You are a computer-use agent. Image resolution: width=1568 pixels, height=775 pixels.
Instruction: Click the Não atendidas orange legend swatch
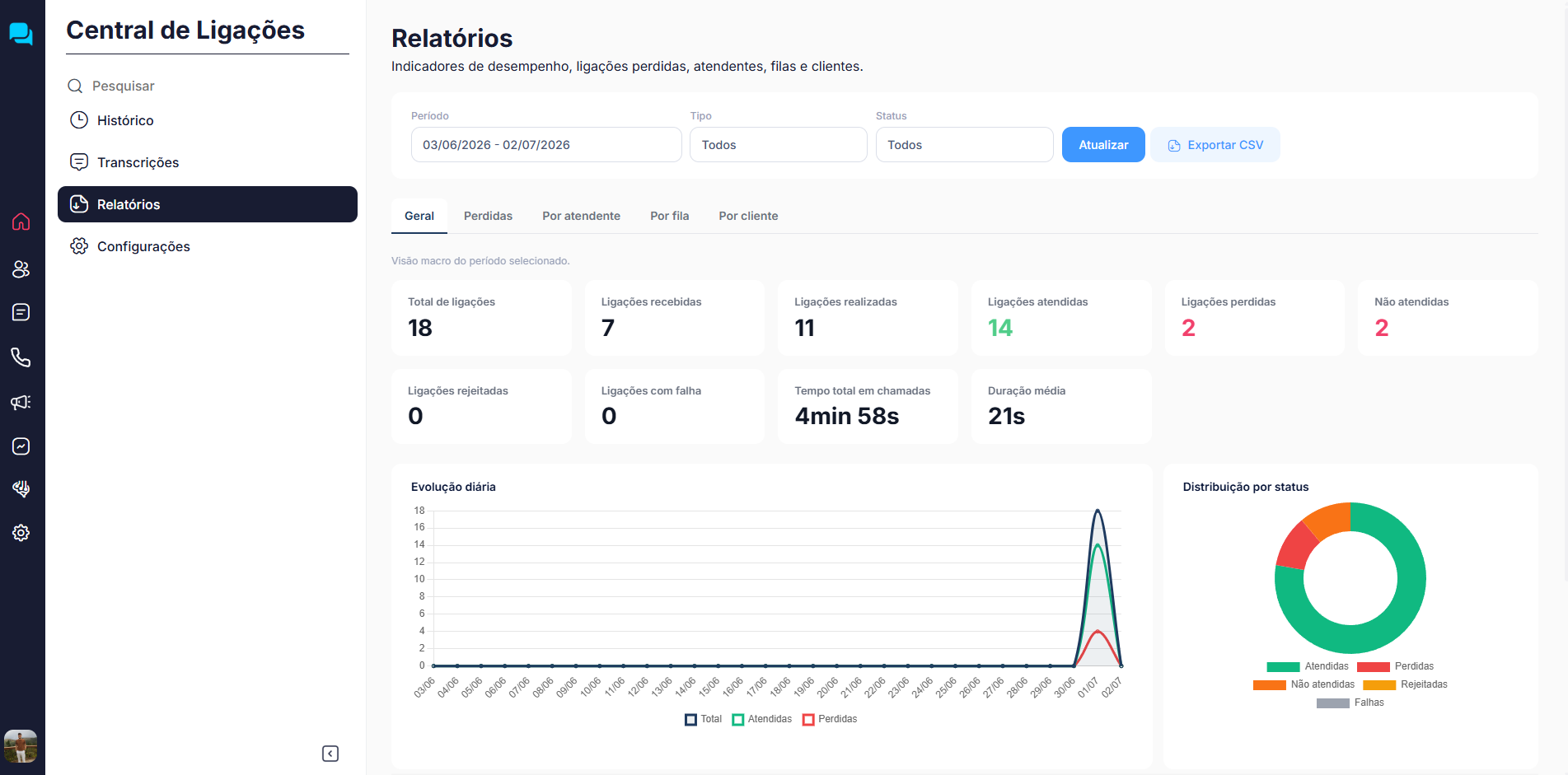click(x=1269, y=685)
